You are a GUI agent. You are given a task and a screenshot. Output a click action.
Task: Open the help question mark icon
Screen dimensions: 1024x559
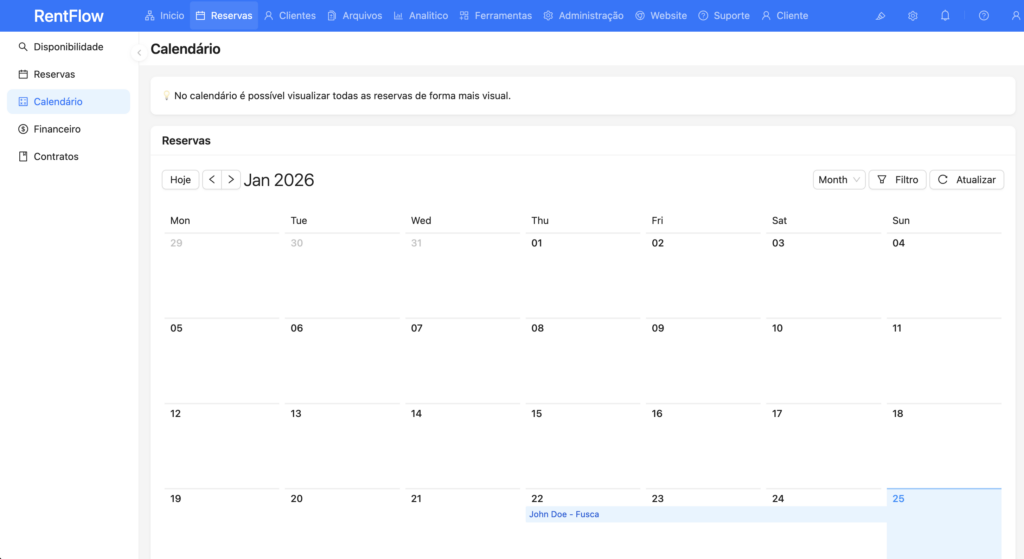pyautogui.click(x=984, y=16)
